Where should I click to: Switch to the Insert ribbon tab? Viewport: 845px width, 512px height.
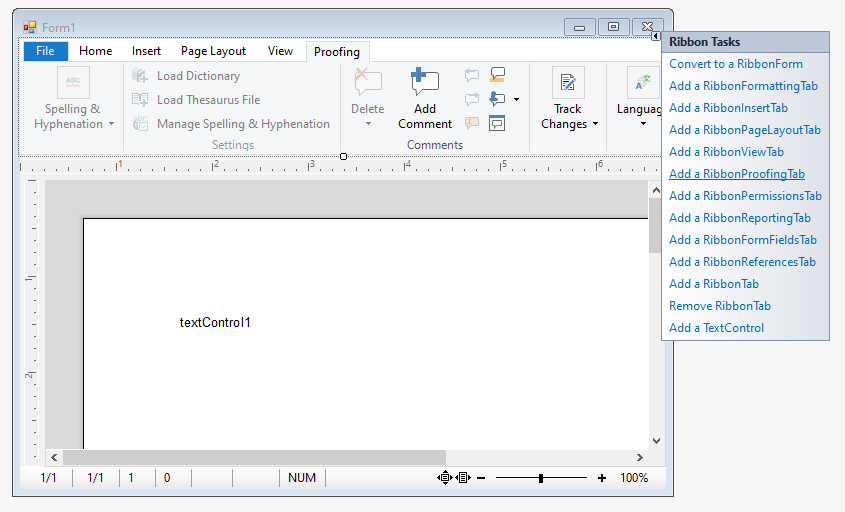pyautogui.click(x=146, y=51)
